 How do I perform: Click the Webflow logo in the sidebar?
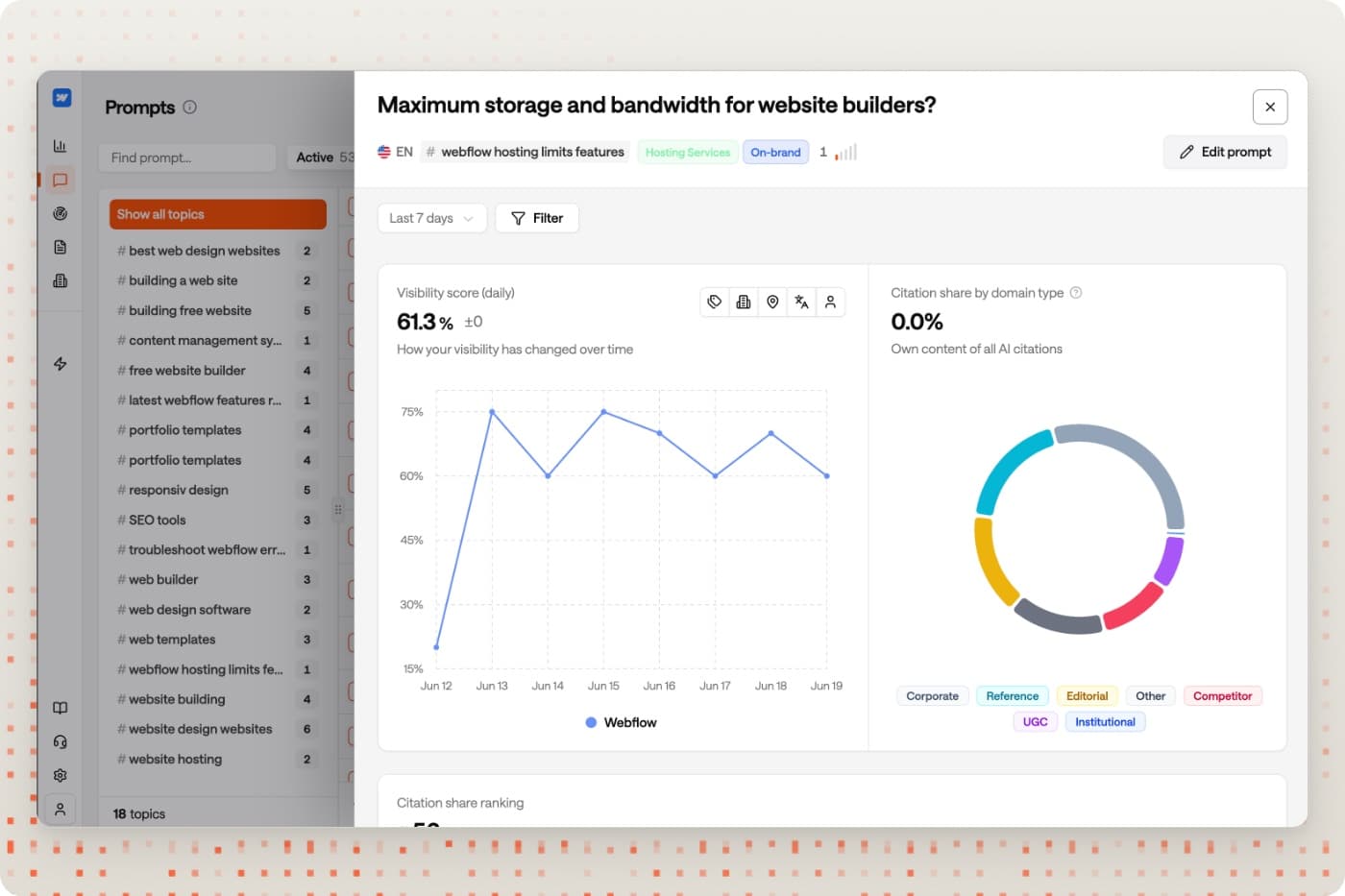tap(61, 97)
